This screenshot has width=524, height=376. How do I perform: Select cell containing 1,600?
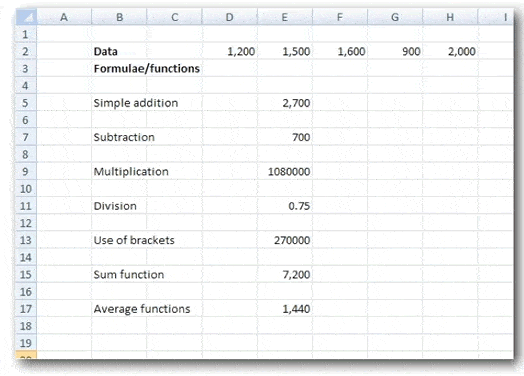(340, 51)
